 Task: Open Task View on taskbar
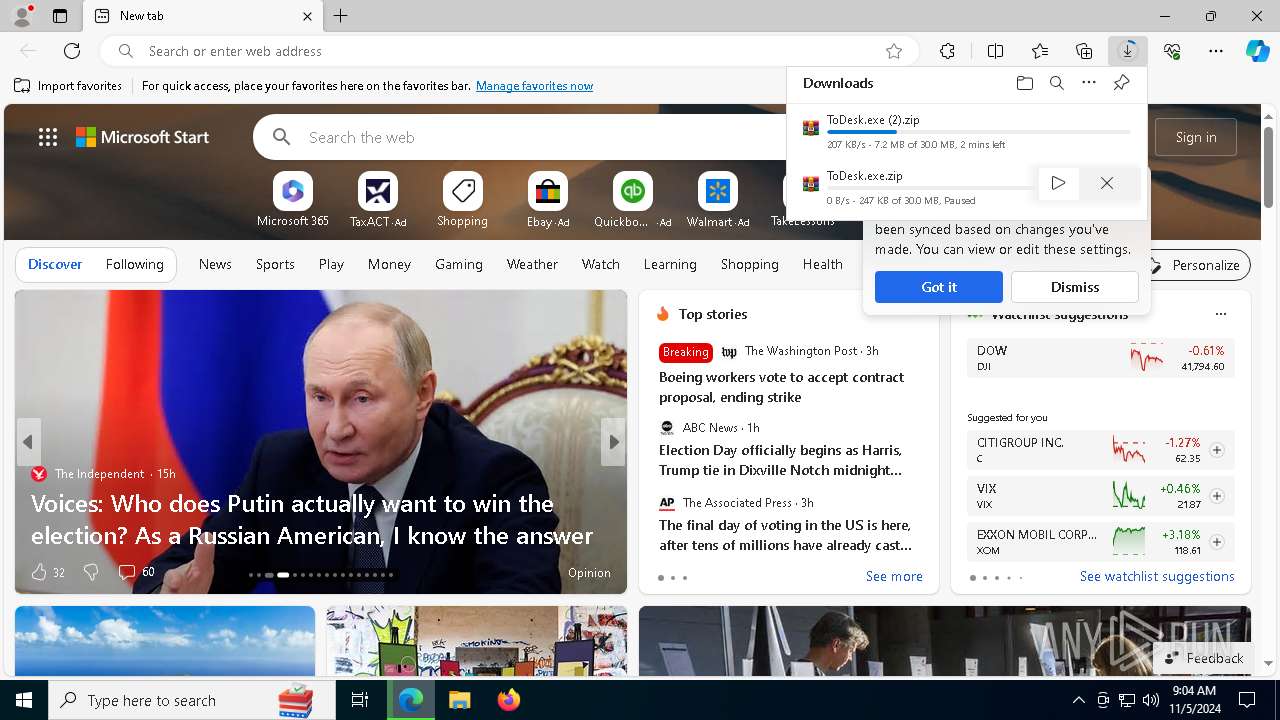pyautogui.click(x=360, y=700)
